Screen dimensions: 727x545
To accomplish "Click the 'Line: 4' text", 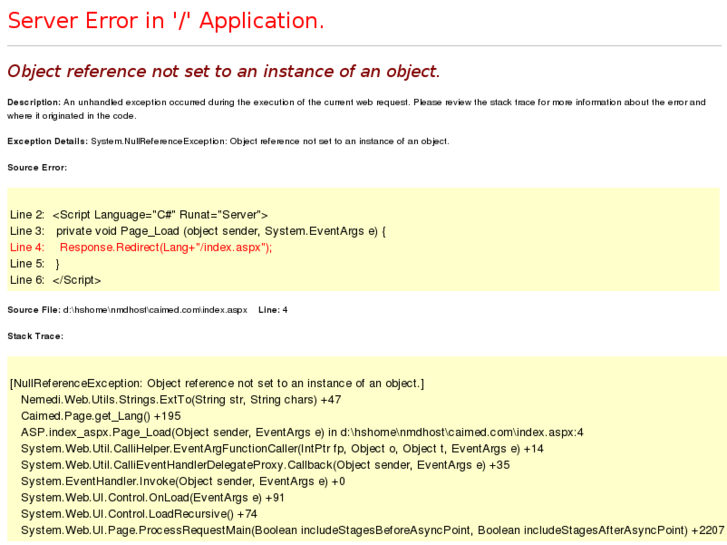I will click(x=273, y=310).
